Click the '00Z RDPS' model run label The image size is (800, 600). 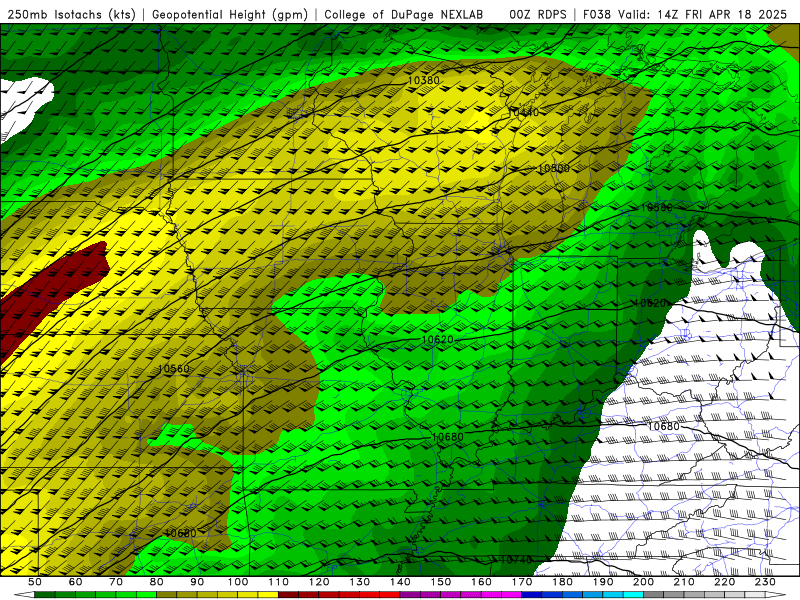point(537,14)
